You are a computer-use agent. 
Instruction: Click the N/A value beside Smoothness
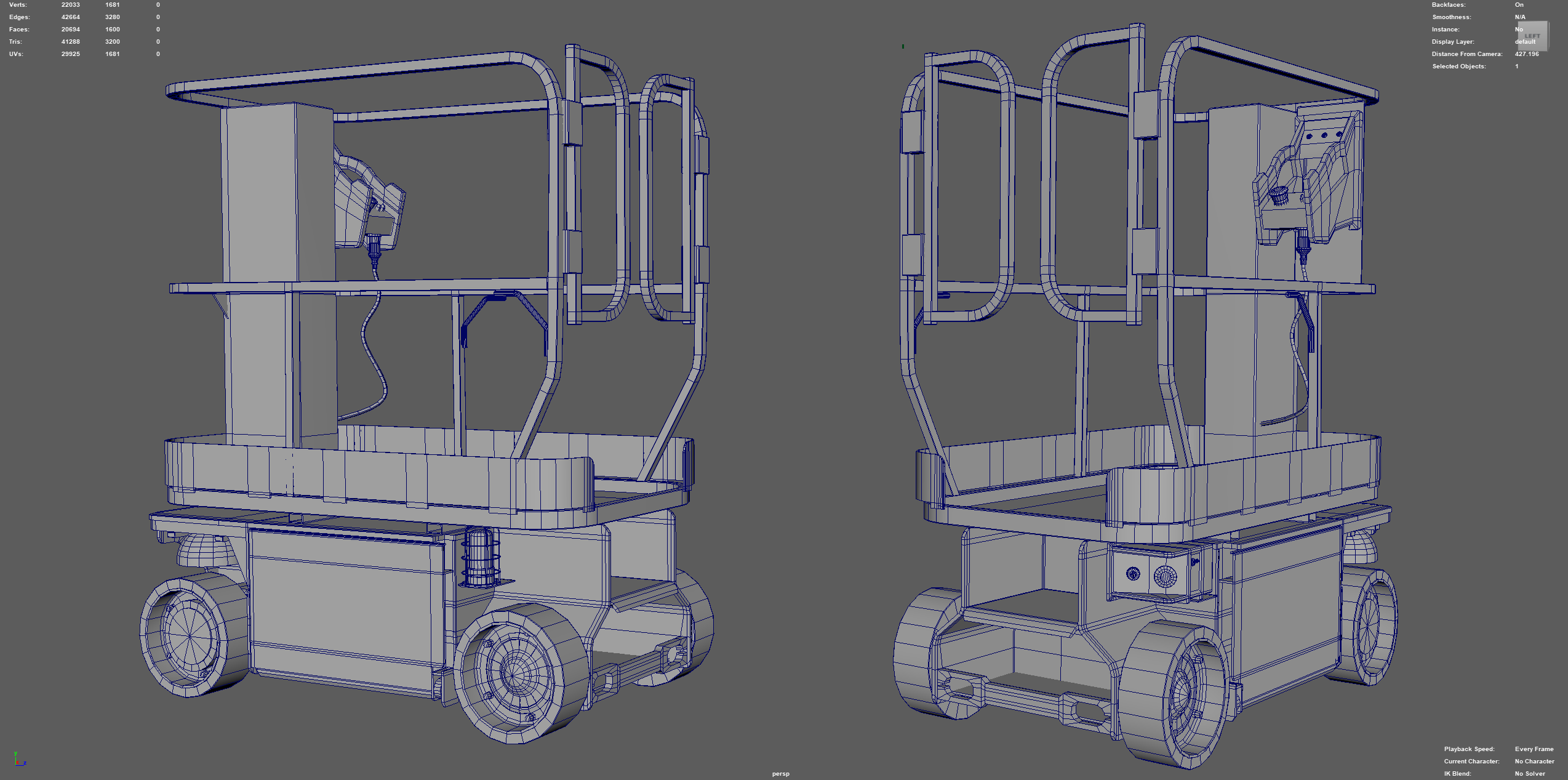click(1520, 17)
